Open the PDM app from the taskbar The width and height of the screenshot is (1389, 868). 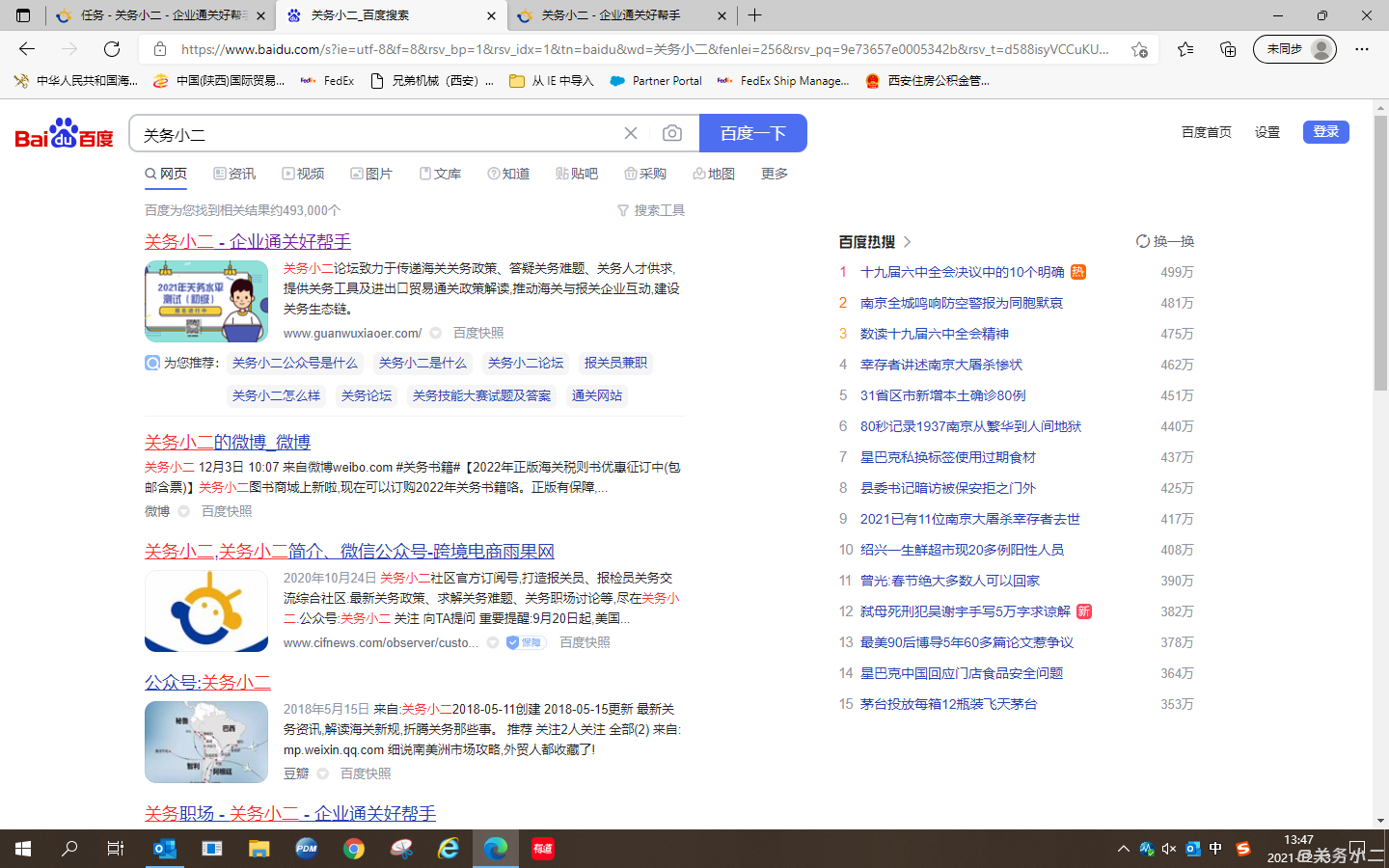coord(307,849)
